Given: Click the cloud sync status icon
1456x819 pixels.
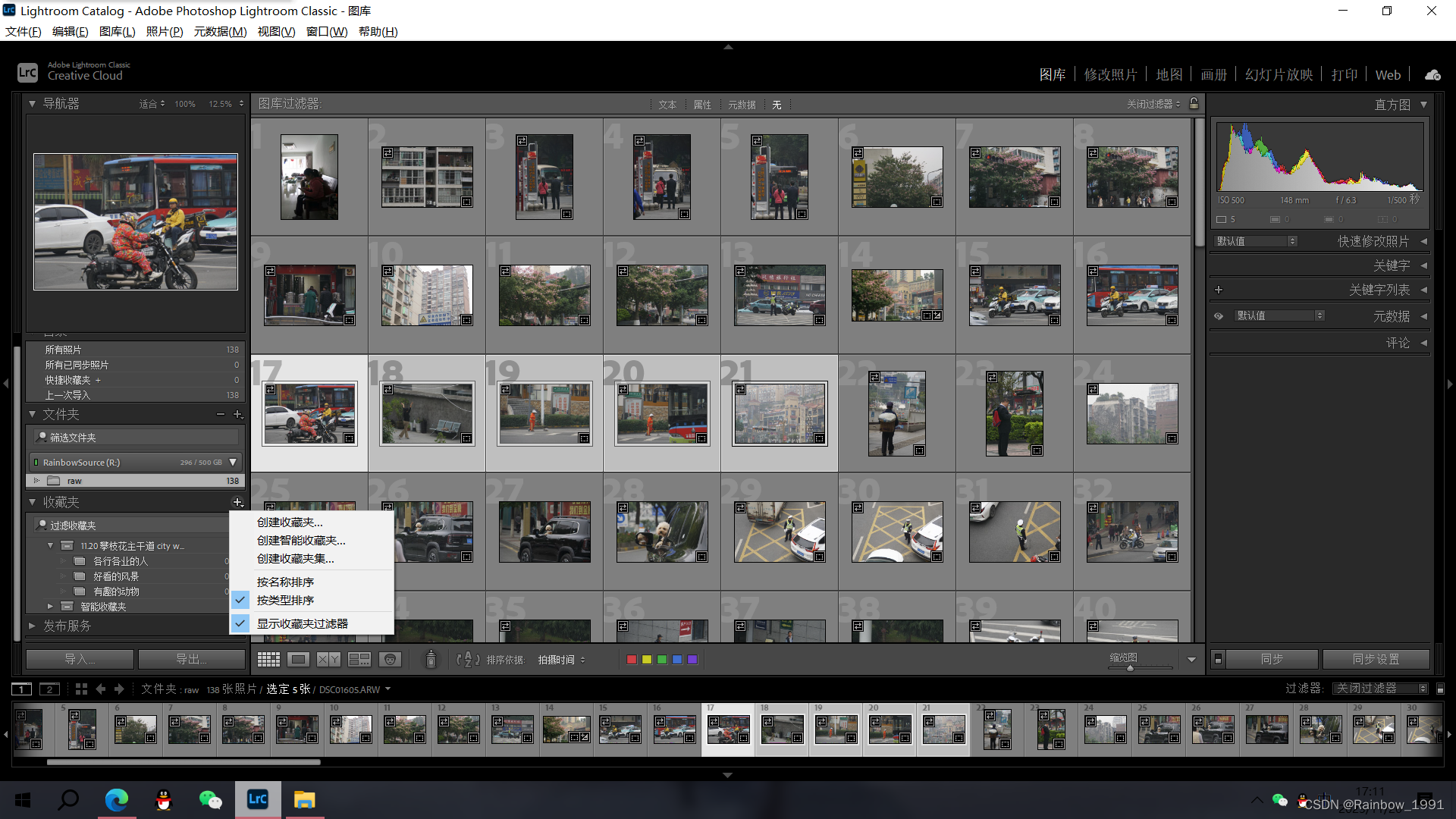Looking at the screenshot, I should [x=1432, y=75].
